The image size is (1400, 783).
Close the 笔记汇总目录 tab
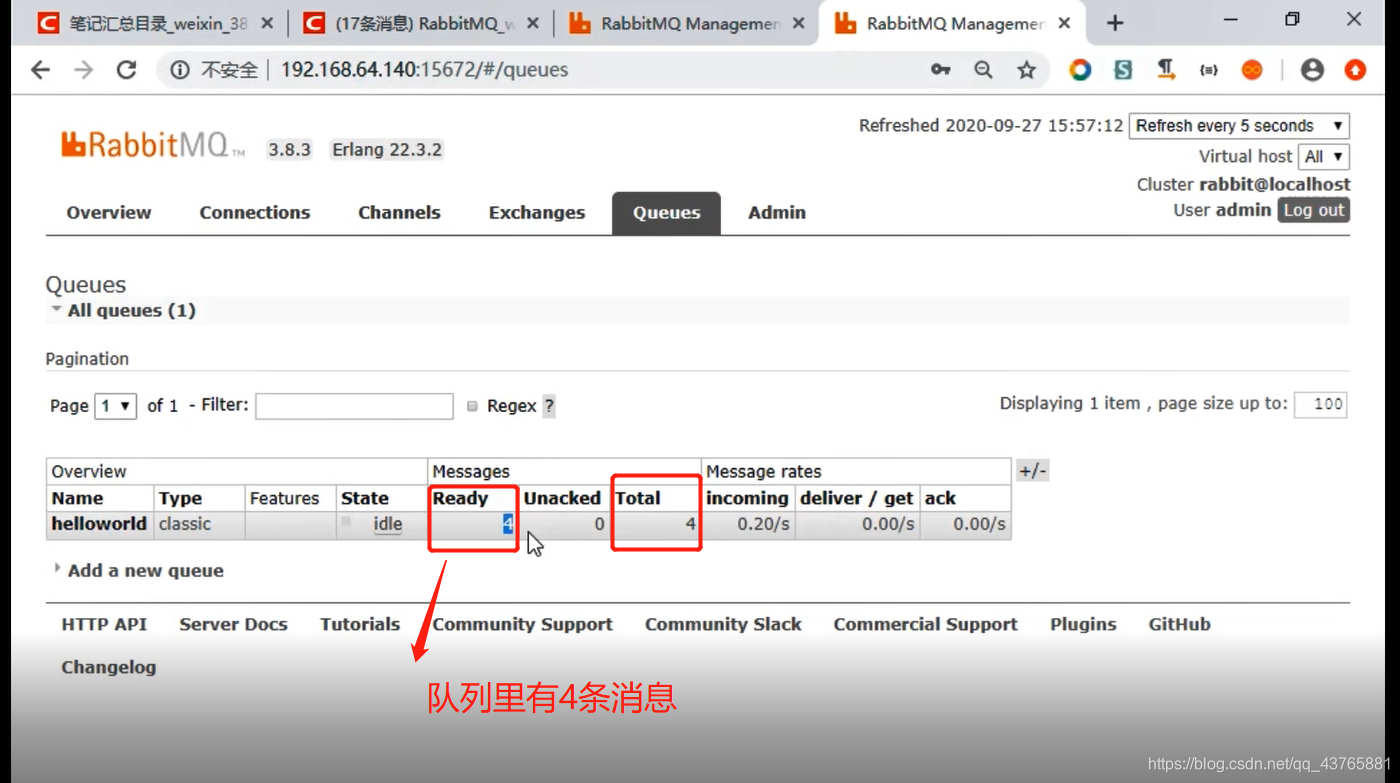pyautogui.click(x=267, y=23)
